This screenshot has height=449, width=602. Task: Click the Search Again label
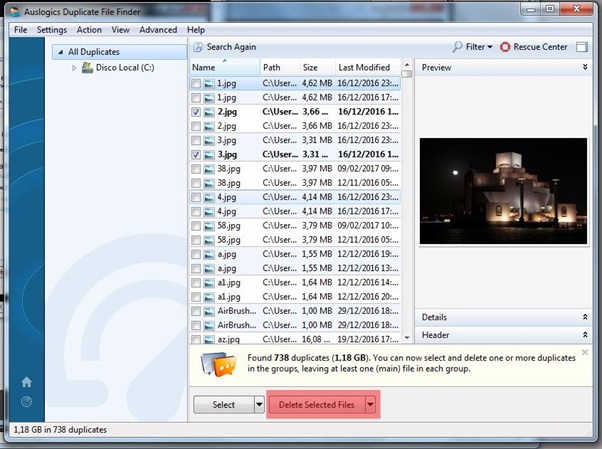[x=232, y=47]
